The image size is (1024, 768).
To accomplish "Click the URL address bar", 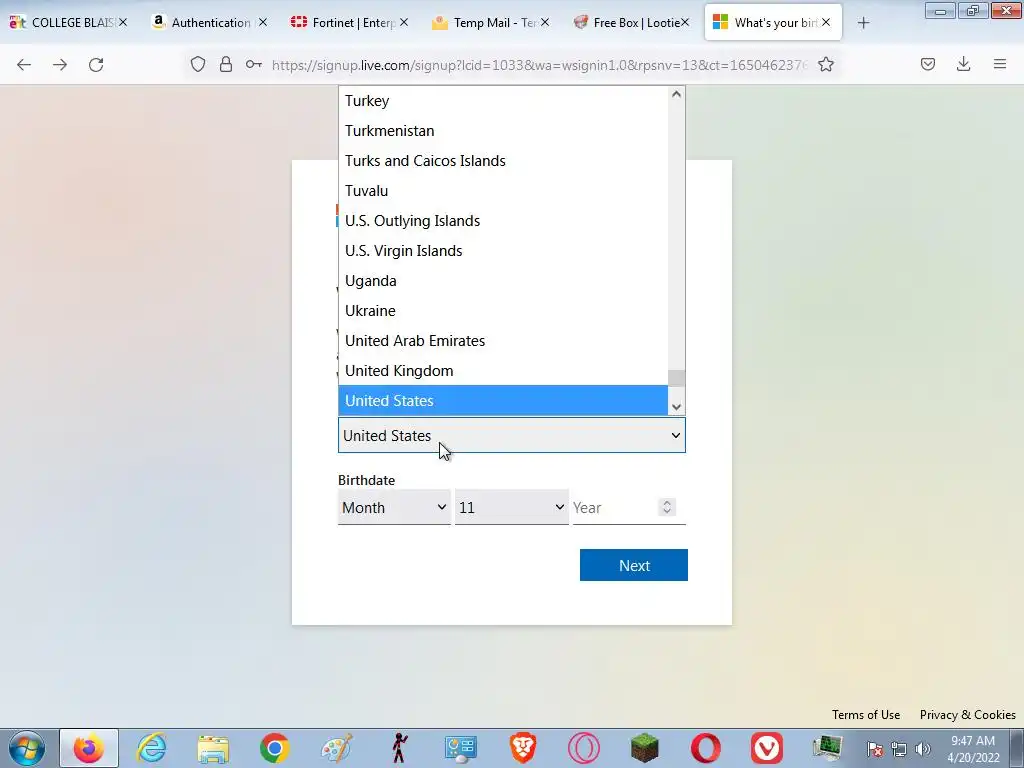I will [539, 64].
